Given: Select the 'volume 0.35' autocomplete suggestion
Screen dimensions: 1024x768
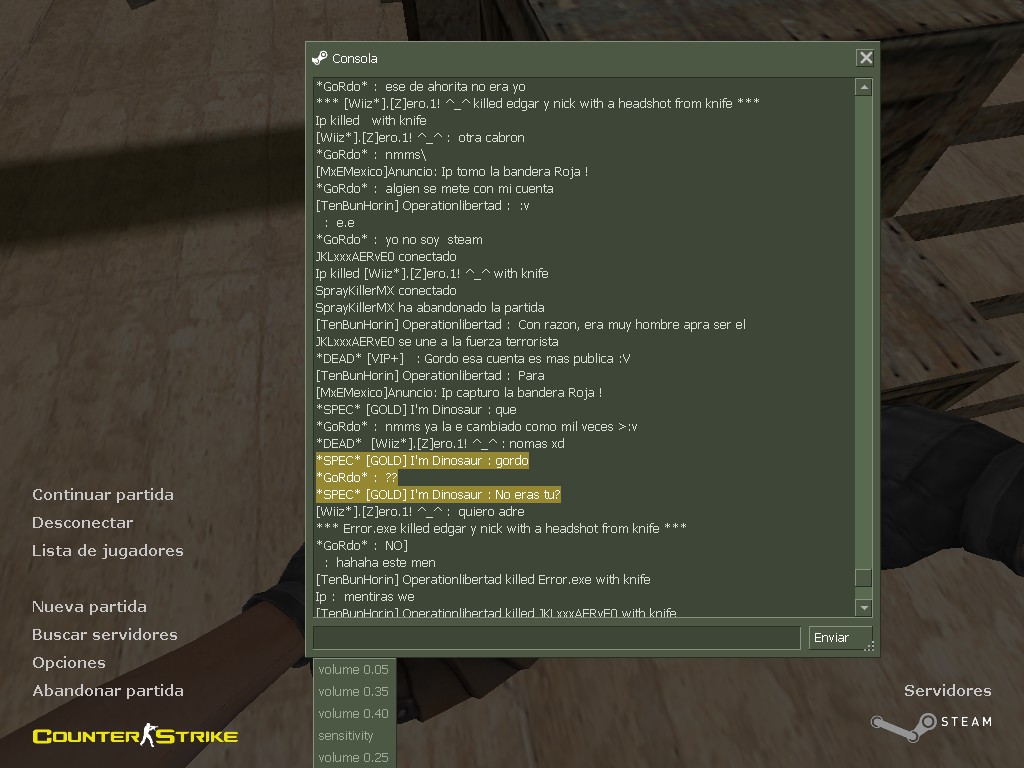Looking at the screenshot, I should coord(353,692).
